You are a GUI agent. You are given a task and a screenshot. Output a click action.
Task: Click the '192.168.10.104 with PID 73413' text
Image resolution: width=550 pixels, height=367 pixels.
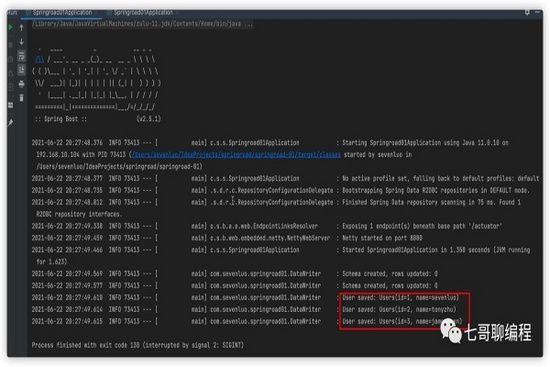pyautogui.click(x=81, y=155)
